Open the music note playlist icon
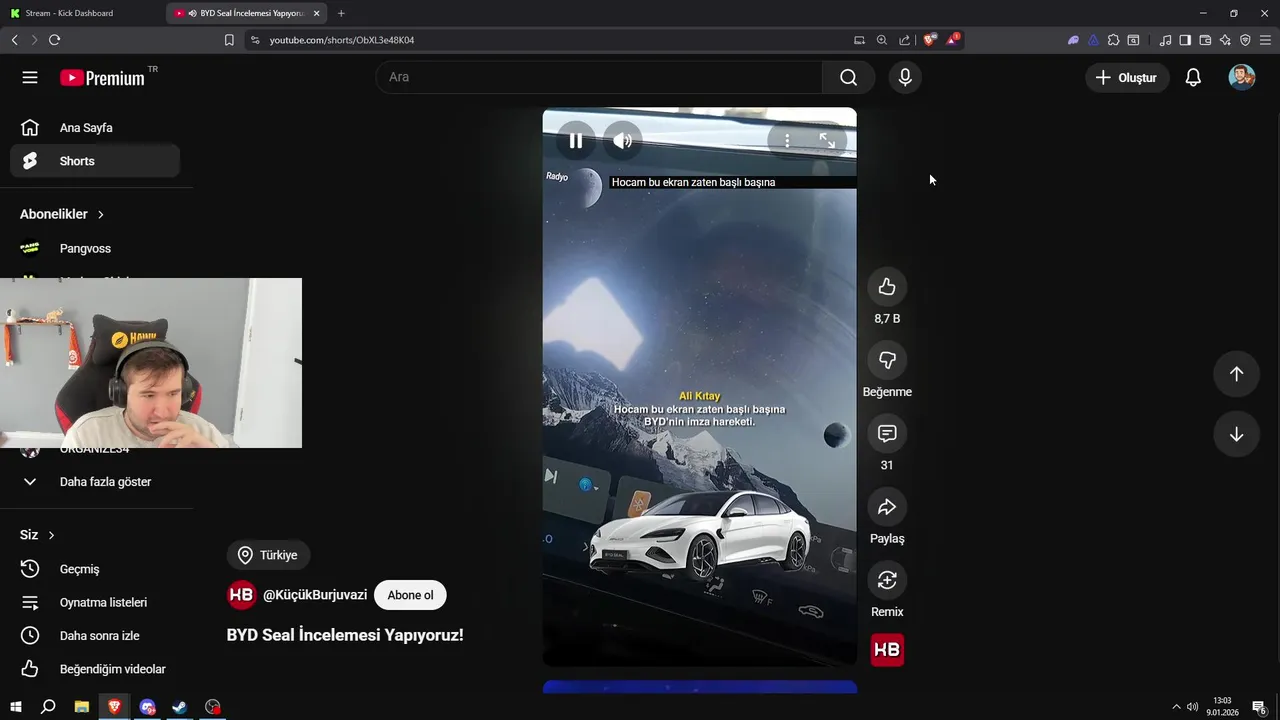Screen dimensions: 1280x720 point(1165,40)
